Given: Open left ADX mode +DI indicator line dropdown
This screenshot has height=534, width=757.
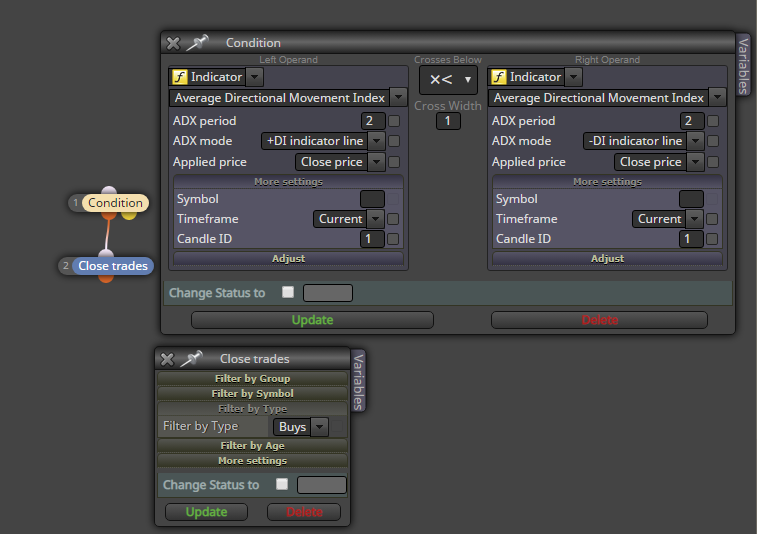Looking at the screenshot, I should pos(376,141).
